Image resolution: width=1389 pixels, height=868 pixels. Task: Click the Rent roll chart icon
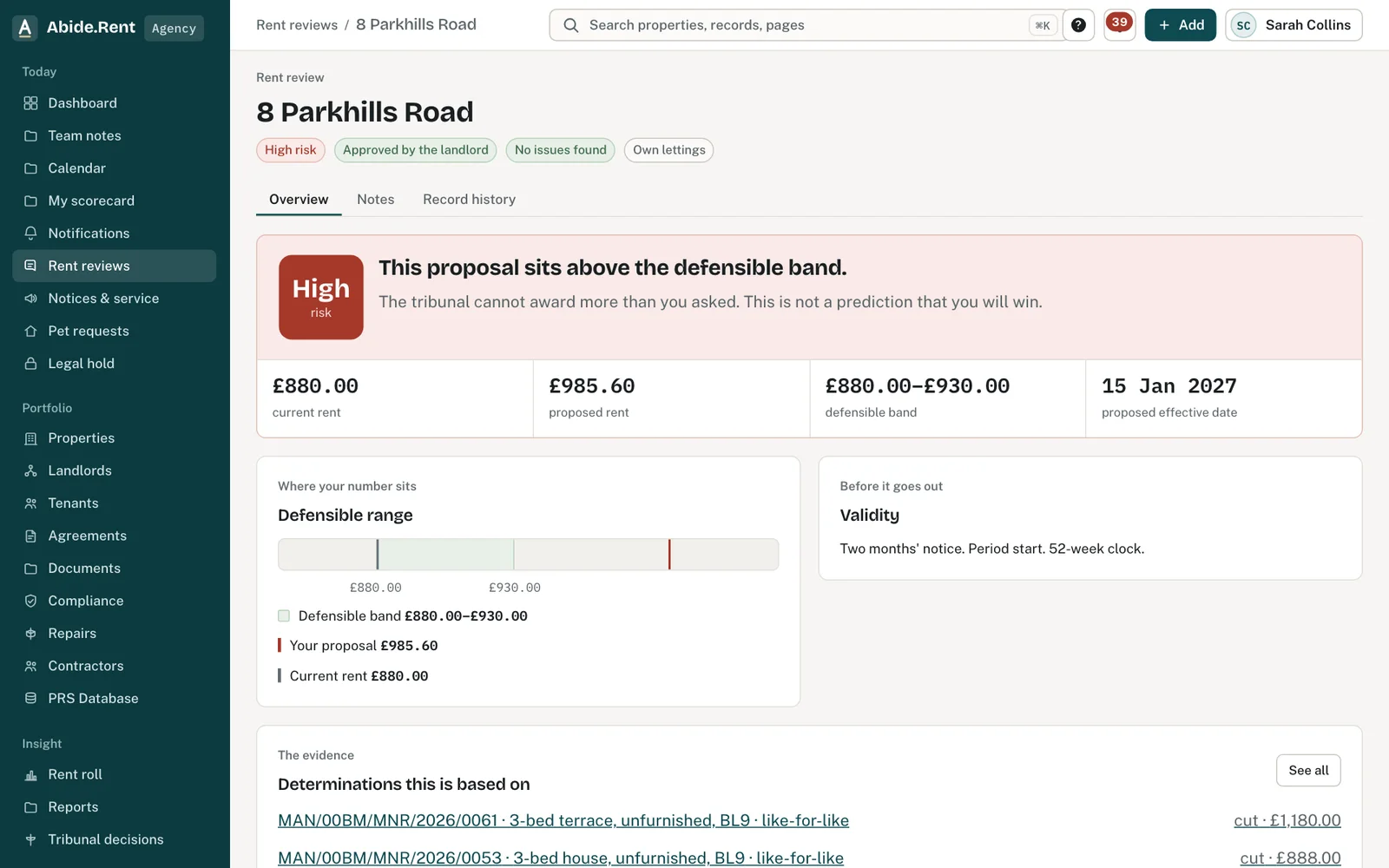coord(30,774)
